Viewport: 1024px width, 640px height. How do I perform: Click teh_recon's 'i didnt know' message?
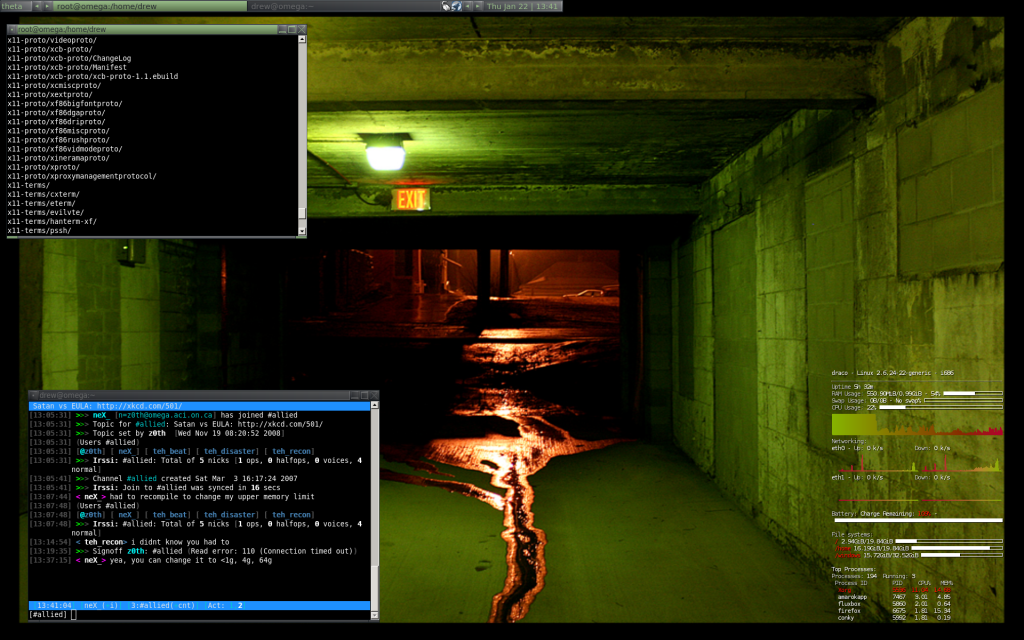pyautogui.click(x=129, y=542)
